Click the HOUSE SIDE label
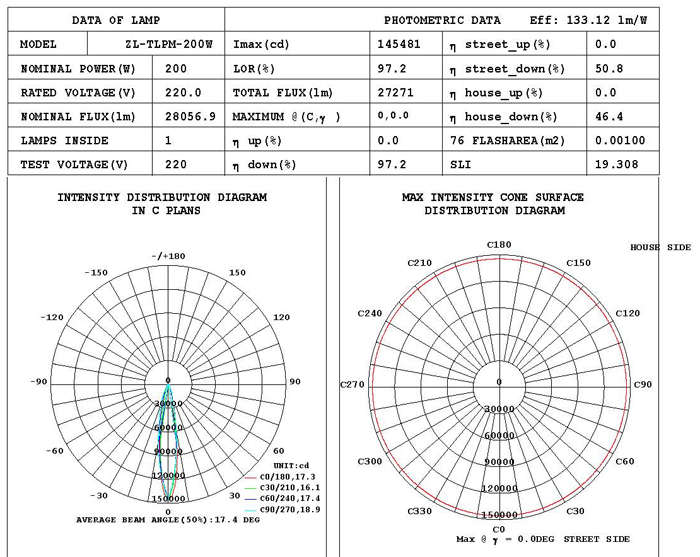The height and width of the screenshot is (557, 700). 660,247
